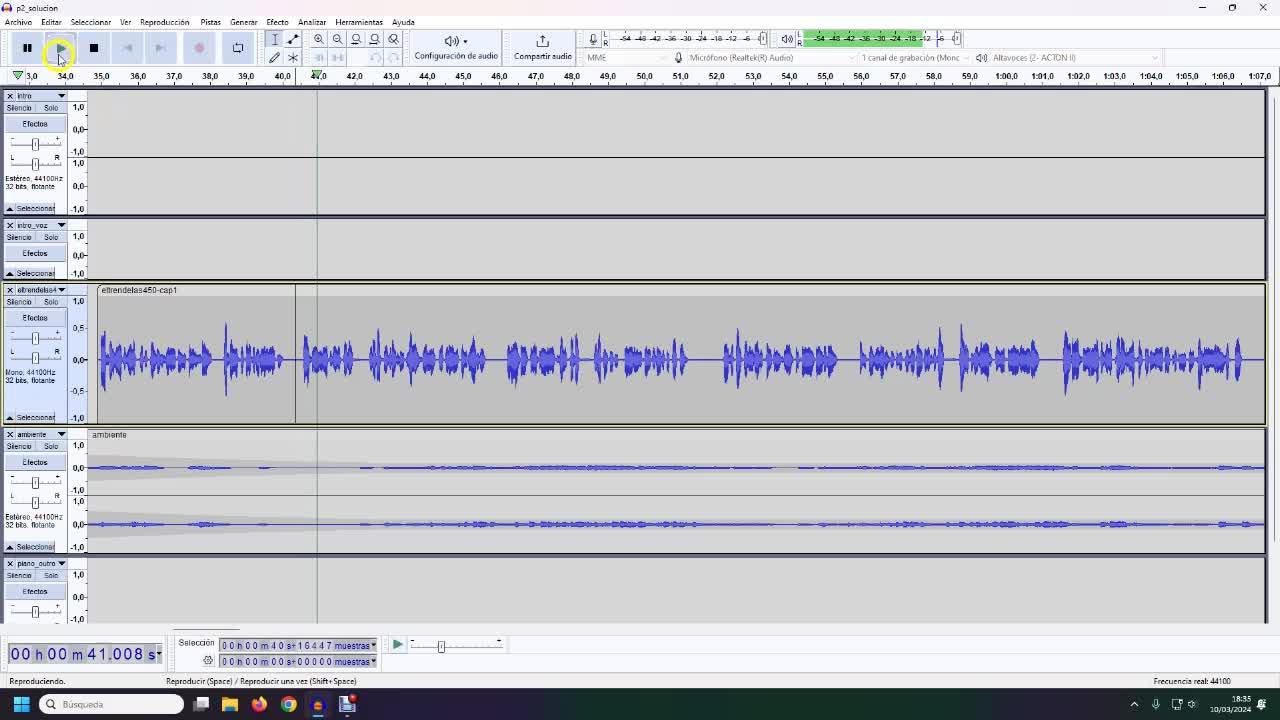Open the Editar menu
Viewport: 1280px width, 720px height.
51,22
